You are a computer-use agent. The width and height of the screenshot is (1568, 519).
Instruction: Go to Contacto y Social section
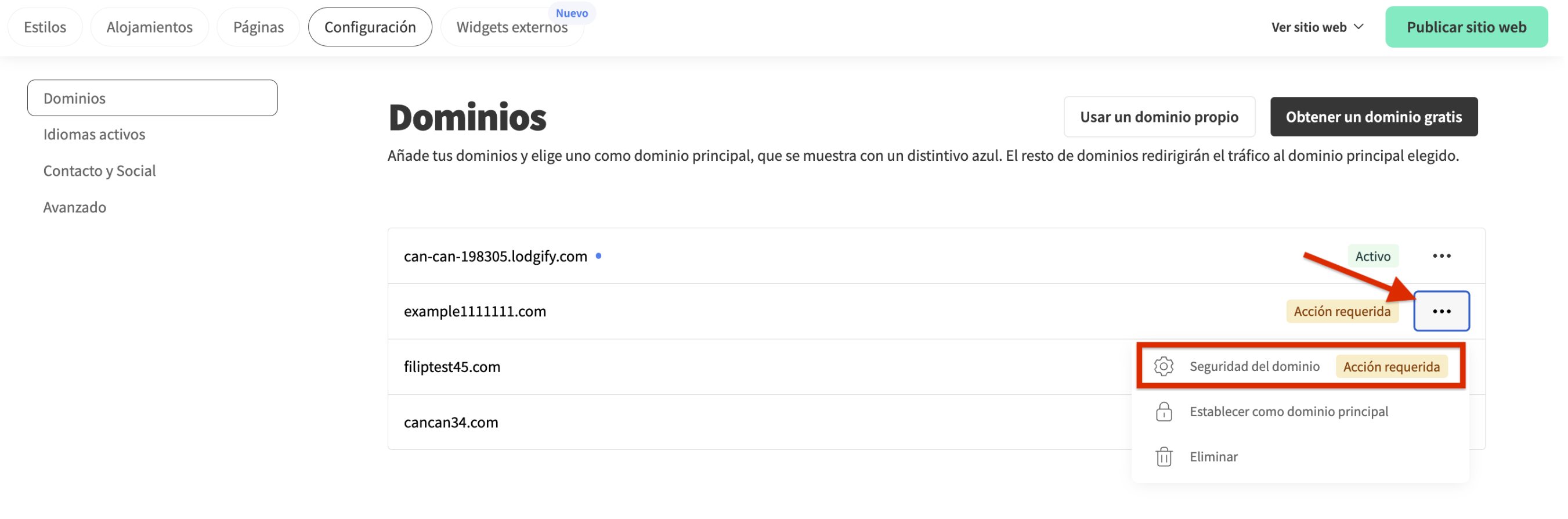[99, 171]
